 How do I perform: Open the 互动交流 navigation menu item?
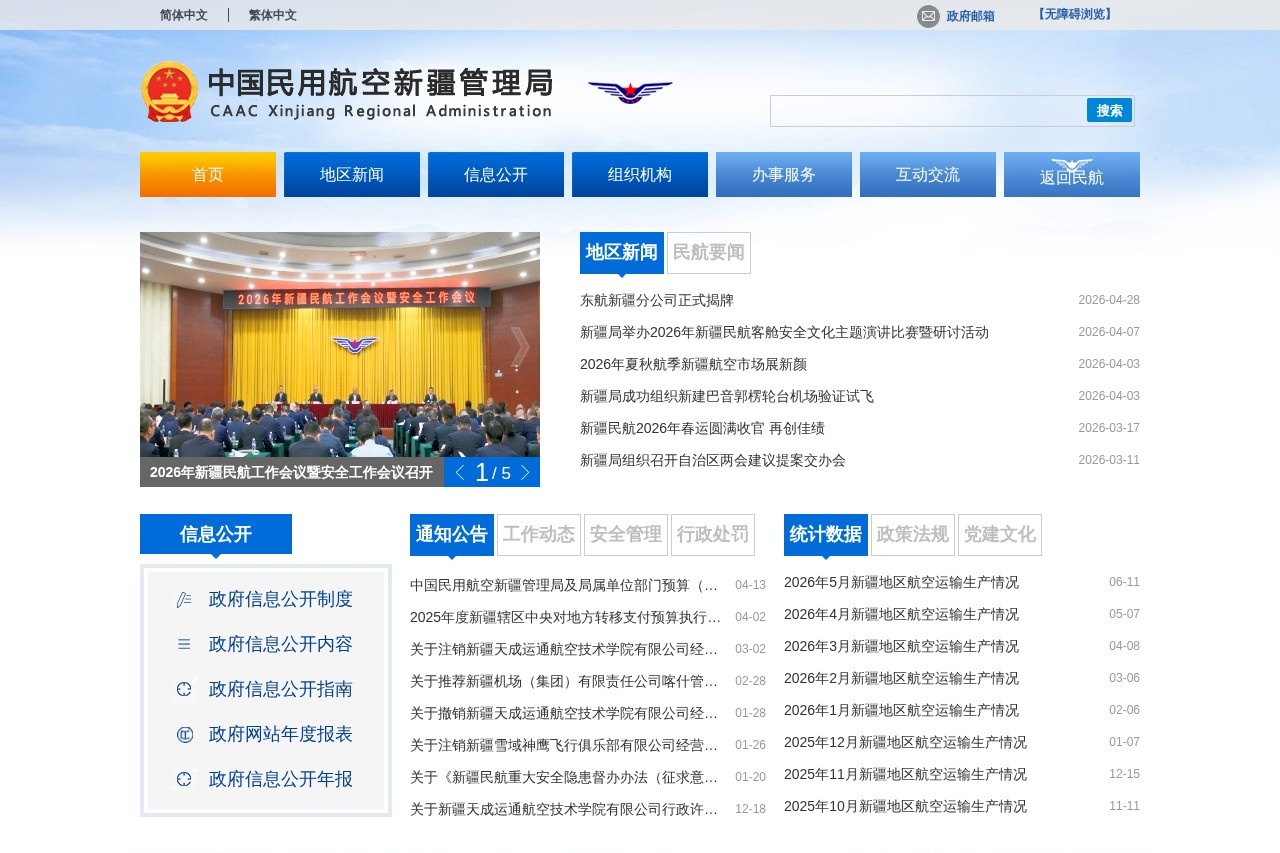click(x=928, y=174)
